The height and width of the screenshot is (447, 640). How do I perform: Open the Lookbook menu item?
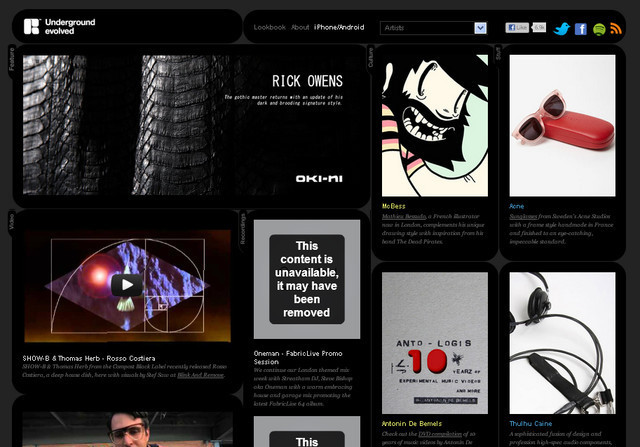click(269, 28)
